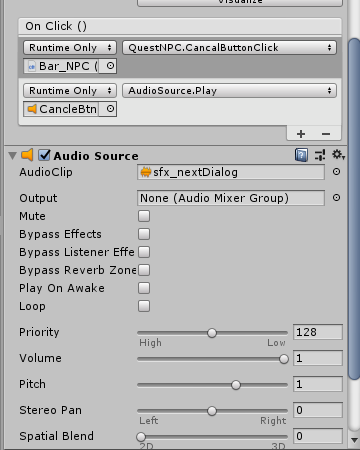This screenshot has width=360, height=450.
Task: Toggle the Loop checkbox
Action: [x=144, y=306]
